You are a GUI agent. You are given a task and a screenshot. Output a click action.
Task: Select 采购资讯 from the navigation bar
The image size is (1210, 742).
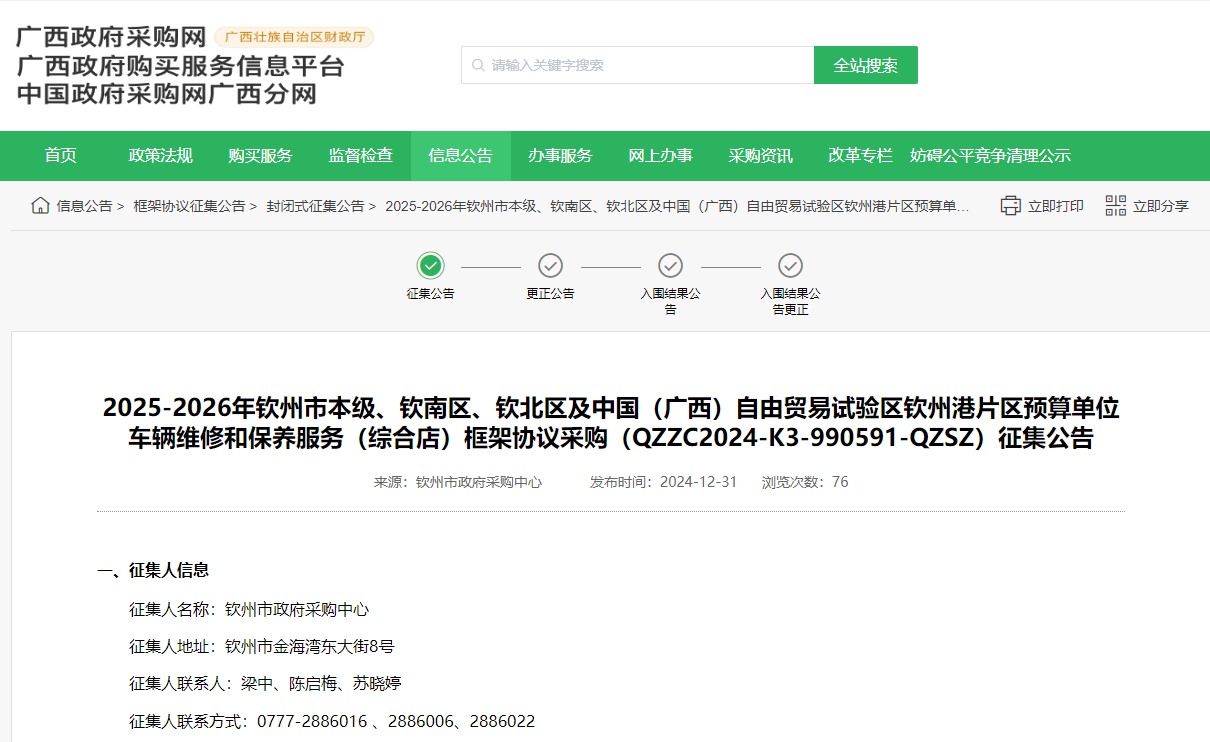pyautogui.click(x=761, y=156)
